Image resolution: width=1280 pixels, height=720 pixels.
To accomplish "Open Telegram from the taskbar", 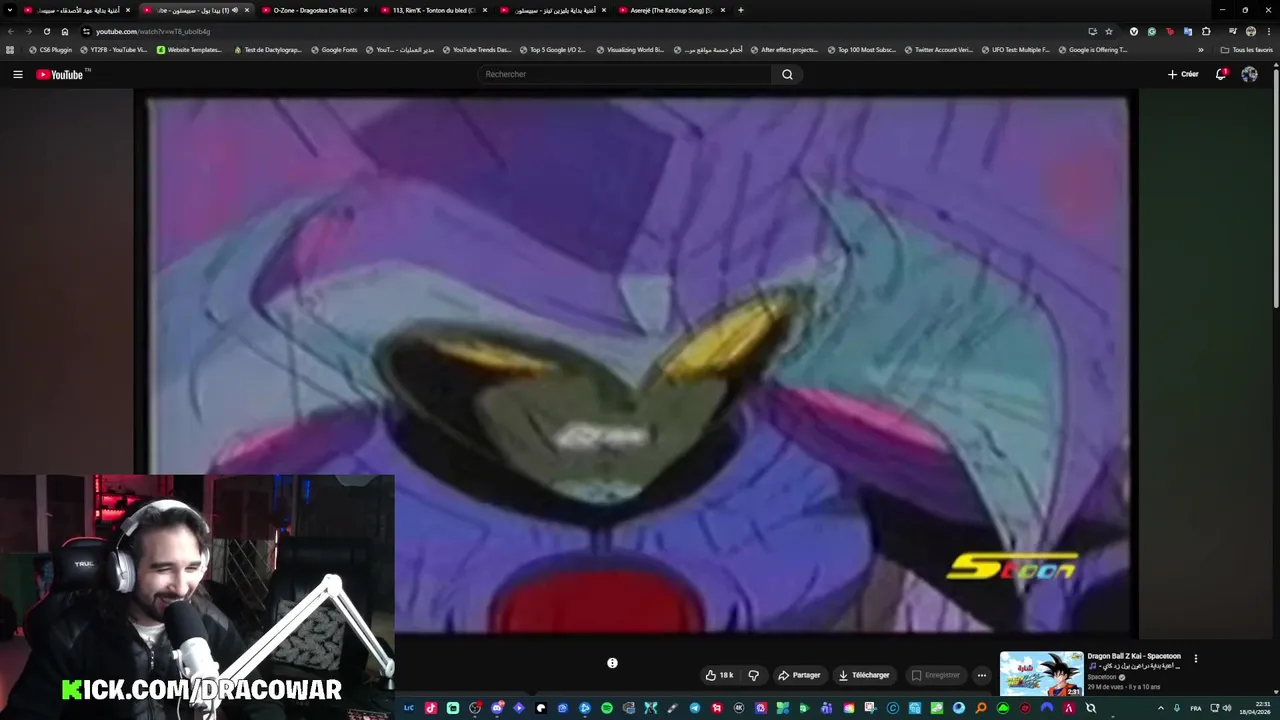I will (x=694, y=708).
